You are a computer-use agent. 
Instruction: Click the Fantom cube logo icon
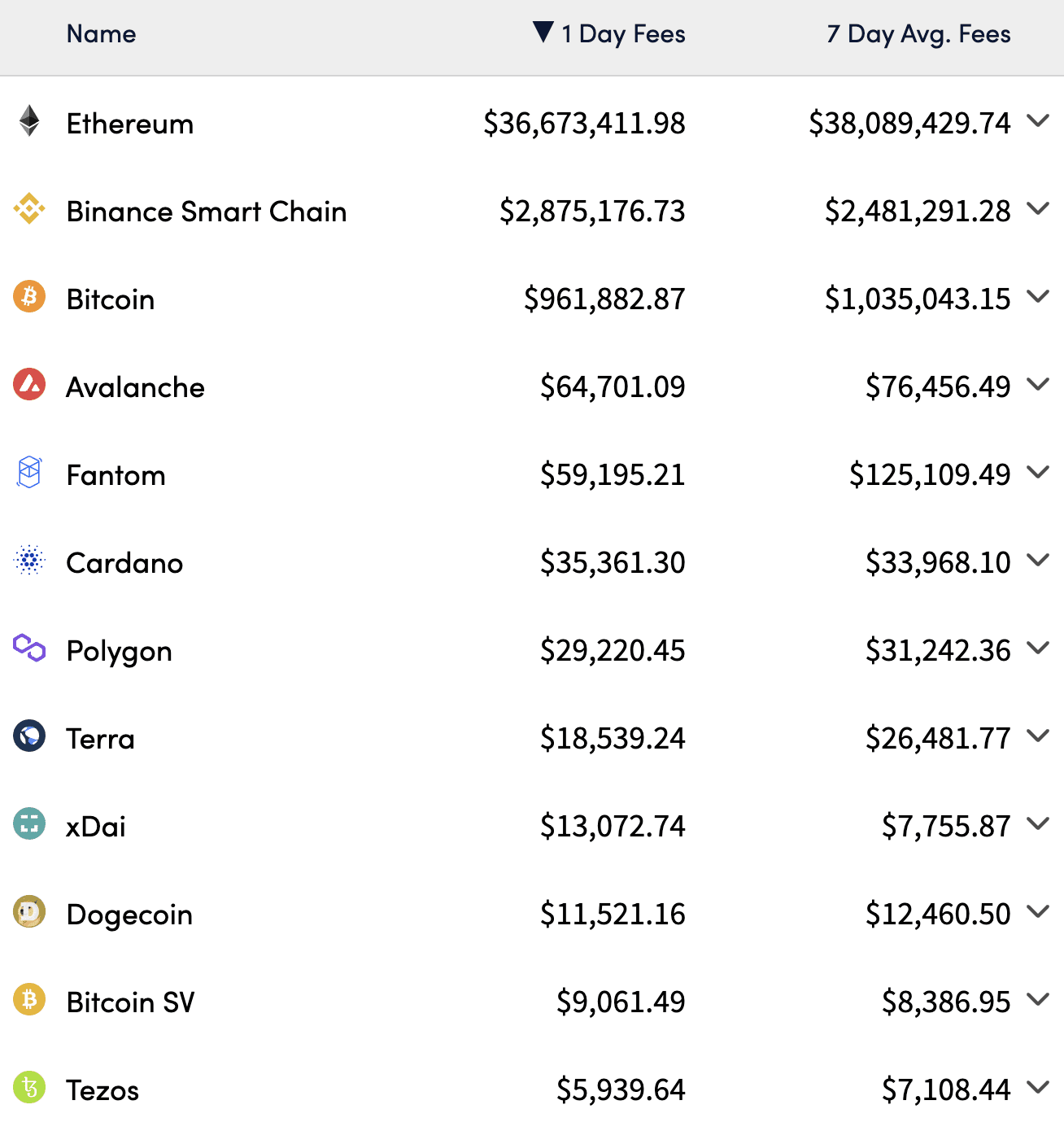29,472
